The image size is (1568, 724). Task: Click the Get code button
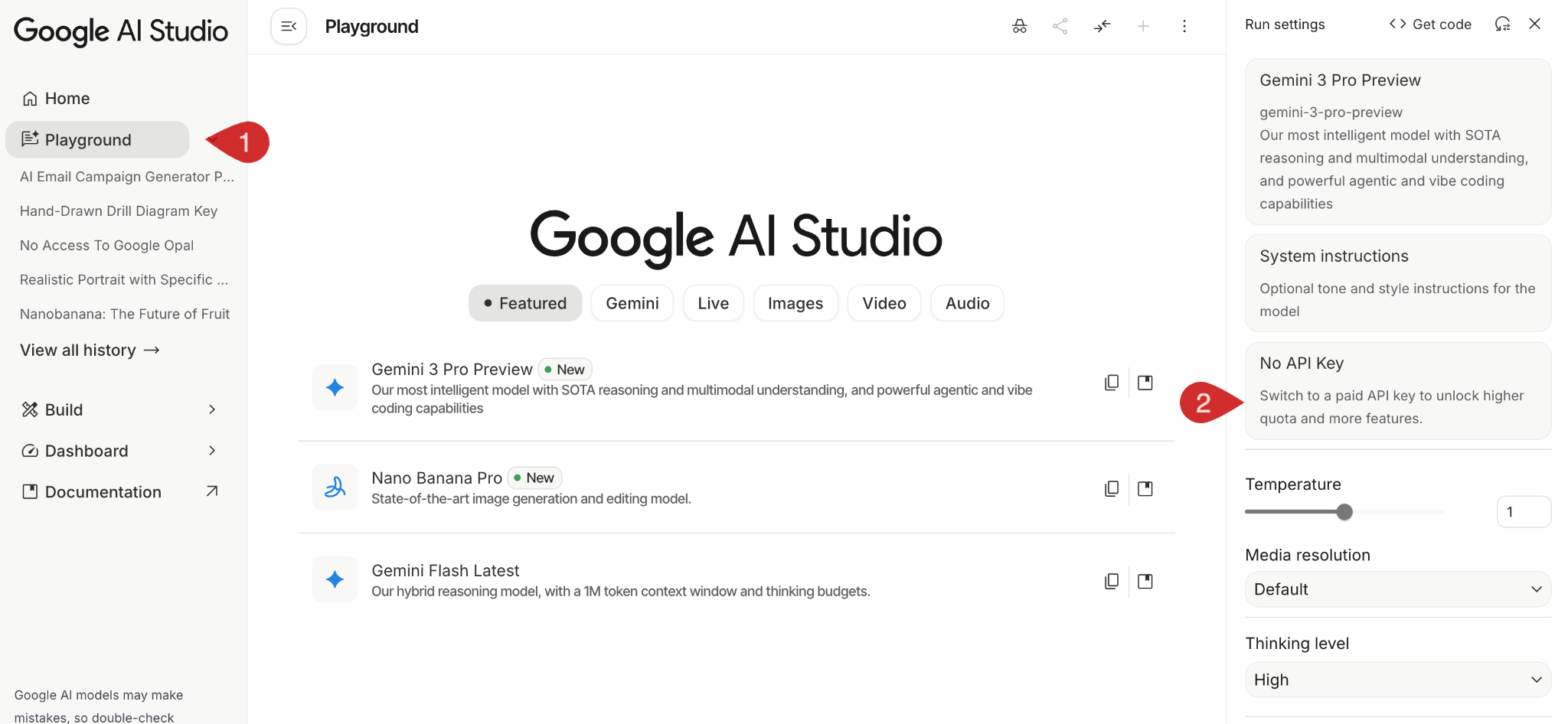click(1430, 24)
